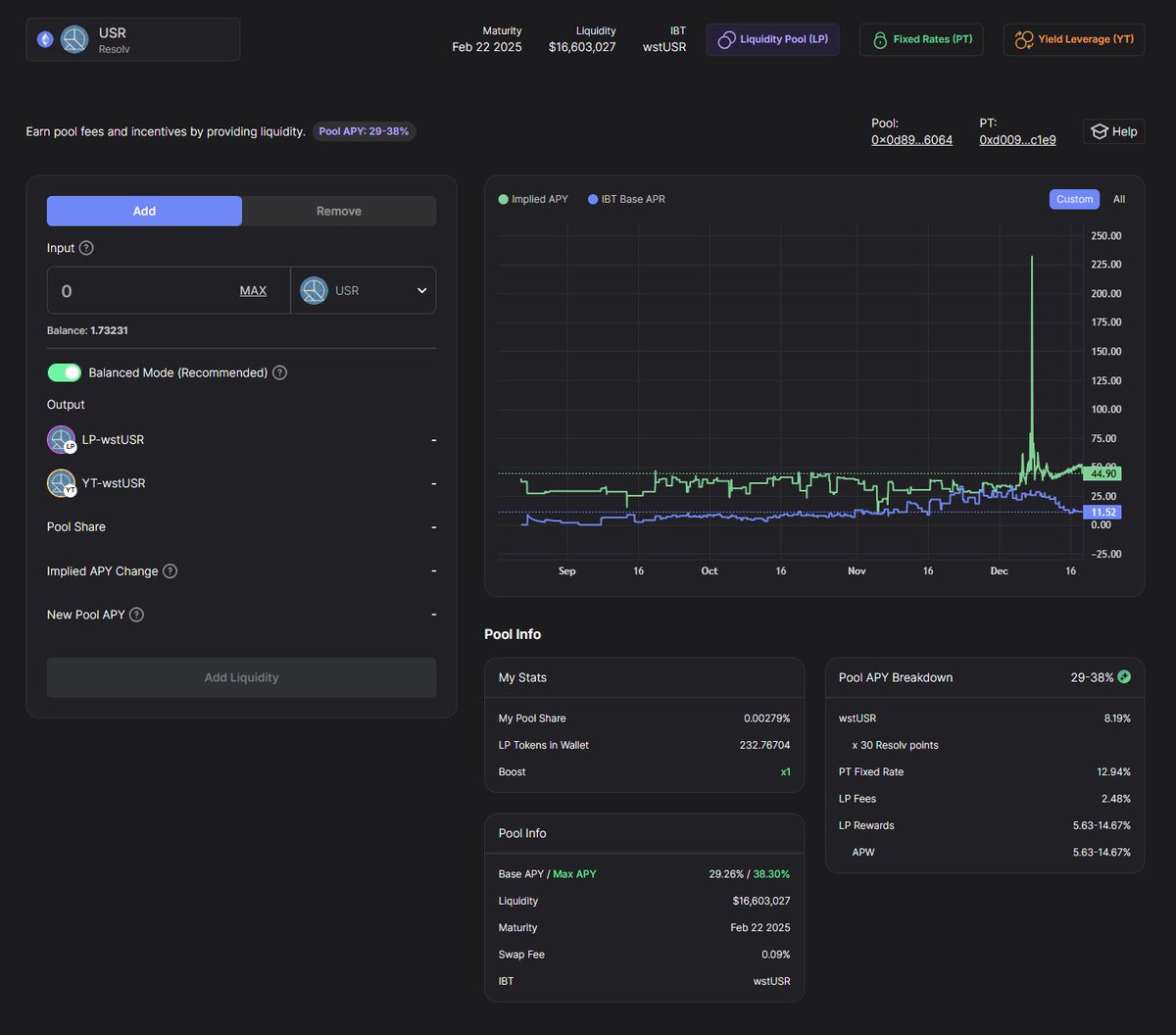Click the Yield Leverage icon
1176x1035 pixels.
(1024, 40)
